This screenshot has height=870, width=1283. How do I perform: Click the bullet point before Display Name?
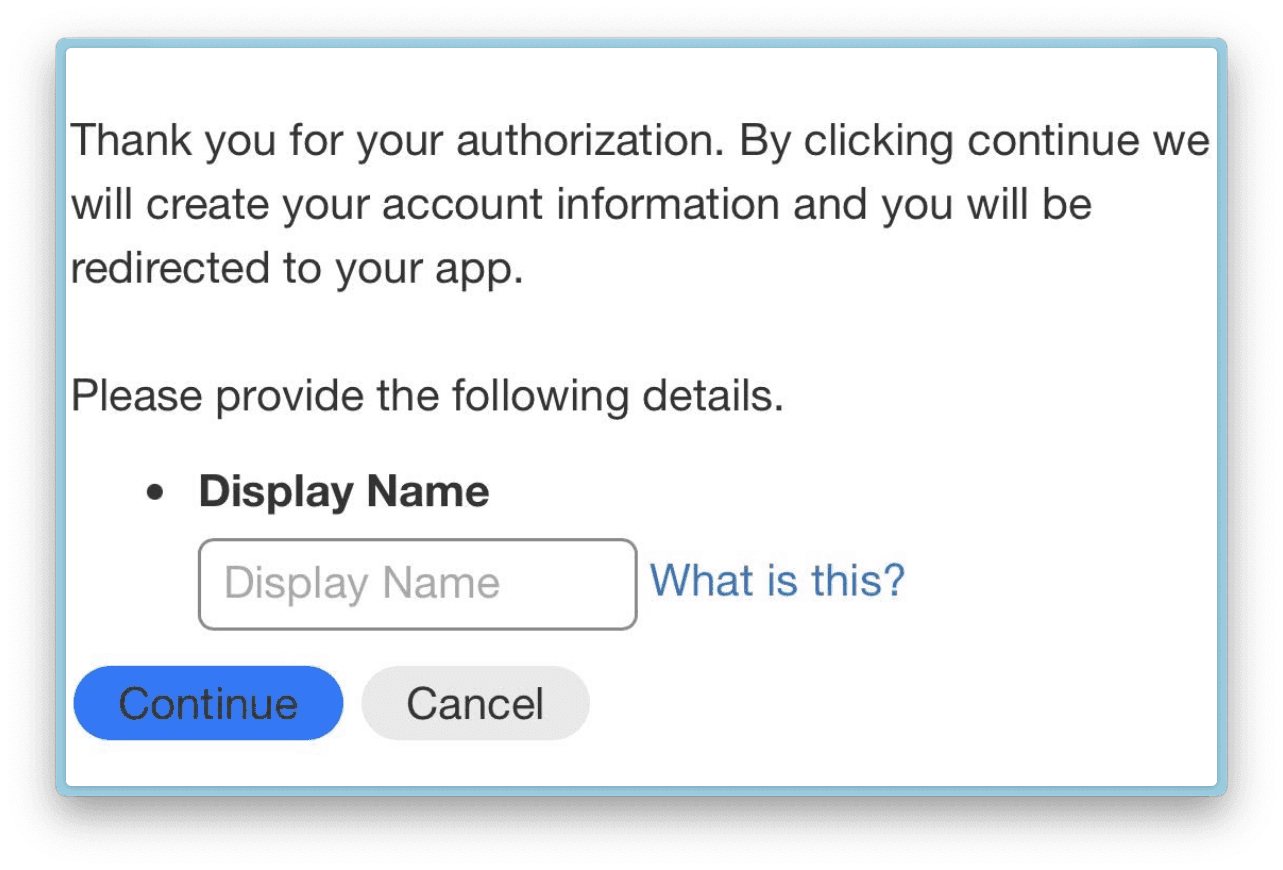click(x=154, y=493)
